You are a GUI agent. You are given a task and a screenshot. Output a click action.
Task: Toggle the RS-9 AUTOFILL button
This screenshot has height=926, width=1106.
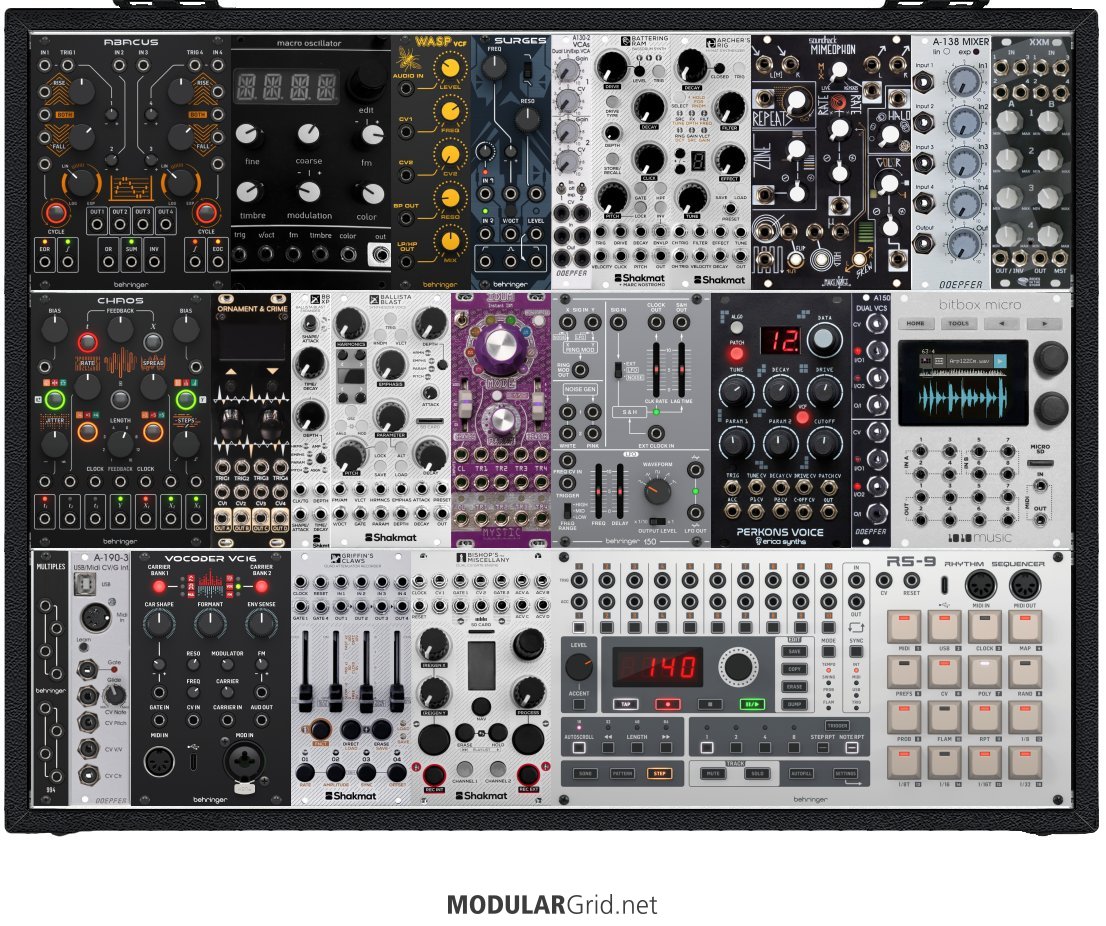click(801, 774)
